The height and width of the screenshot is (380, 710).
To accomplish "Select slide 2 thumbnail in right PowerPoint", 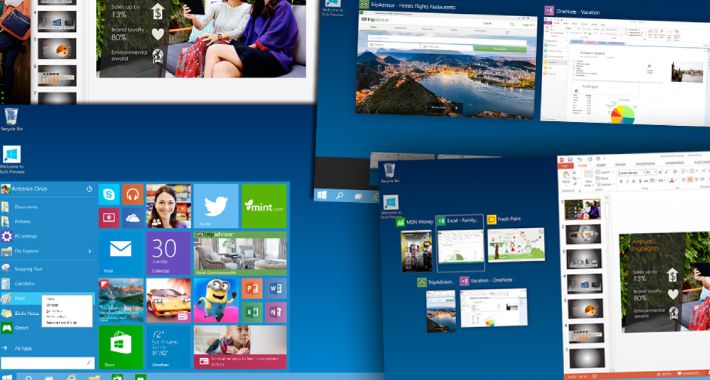I will click(584, 234).
